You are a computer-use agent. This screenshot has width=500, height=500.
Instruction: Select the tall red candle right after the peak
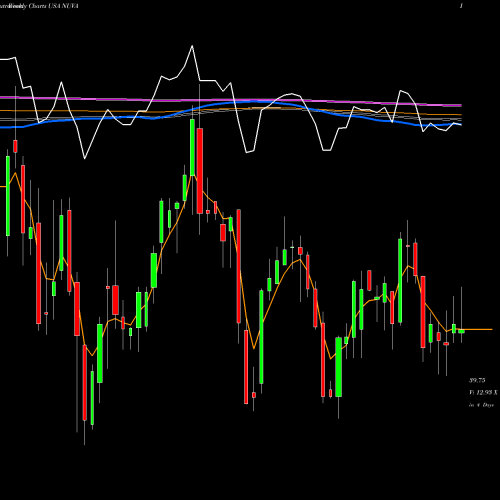(x=200, y=171)
